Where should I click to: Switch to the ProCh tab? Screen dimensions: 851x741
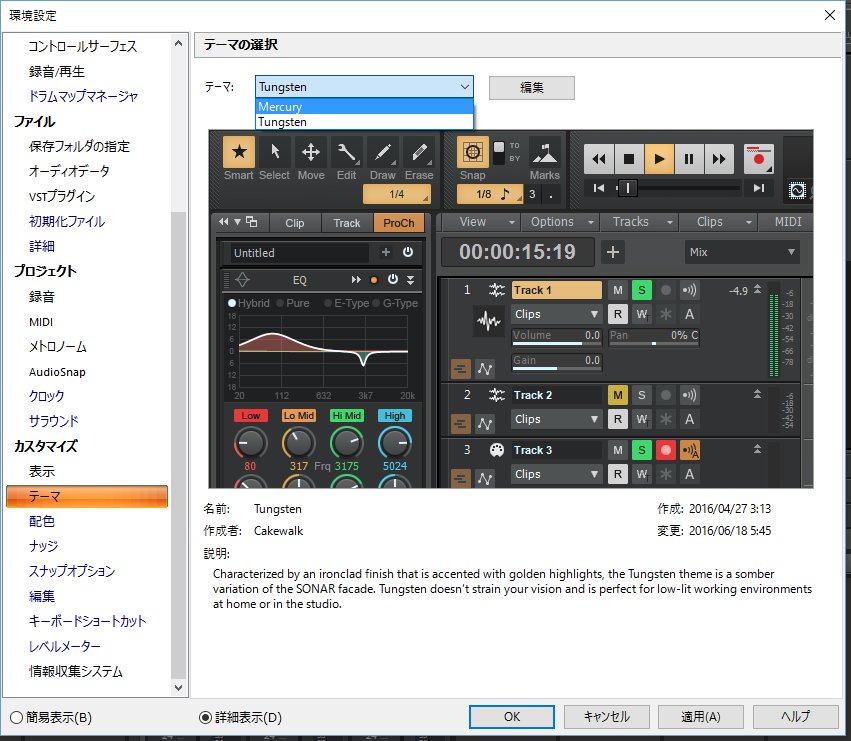coord(399,223)
